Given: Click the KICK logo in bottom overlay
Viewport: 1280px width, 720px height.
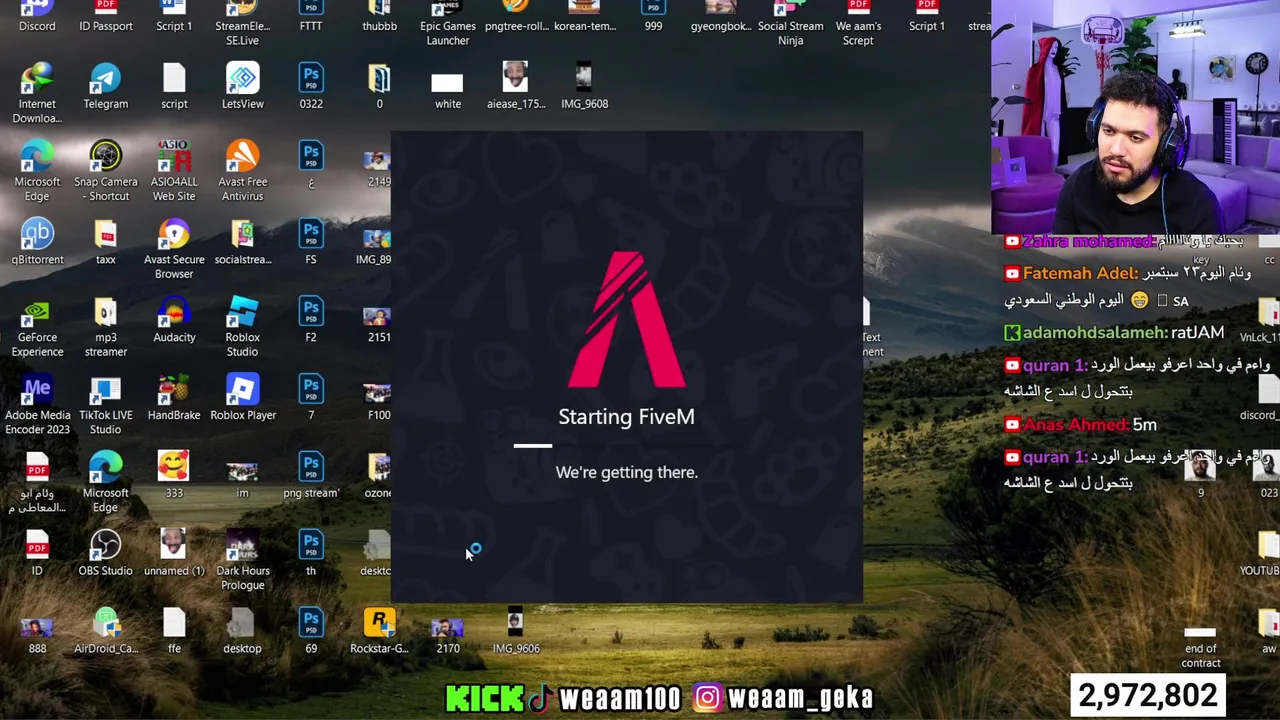Looking at the screenshot, I should pos(484,698).
